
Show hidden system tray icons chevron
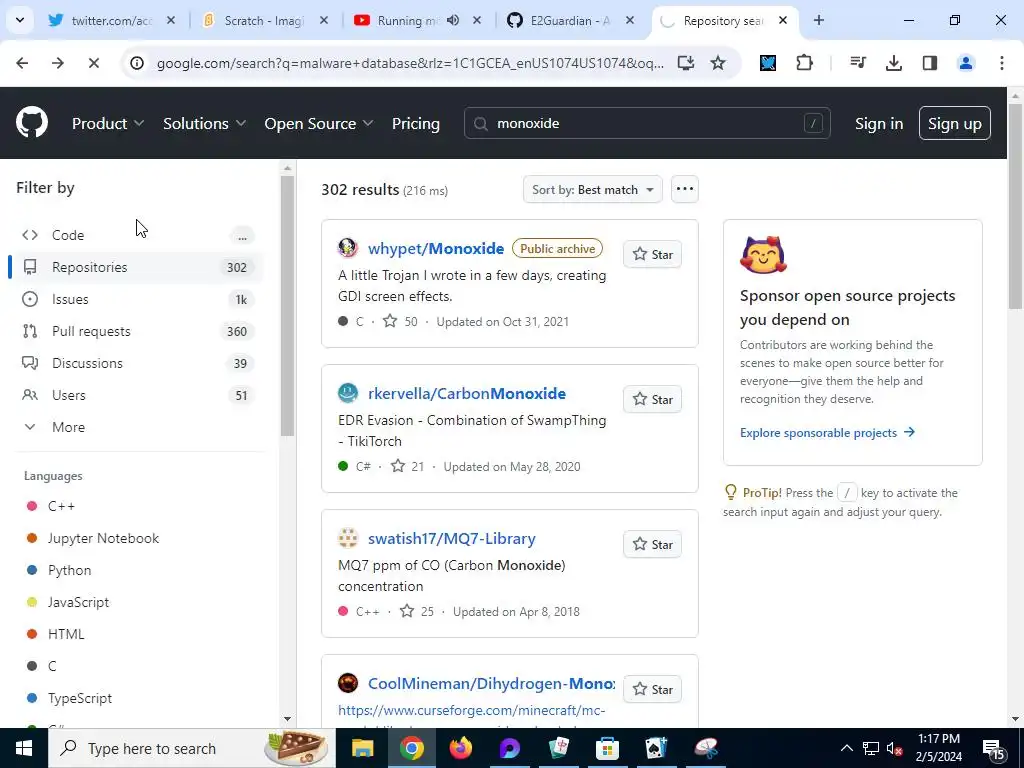(x=846, y=748)
